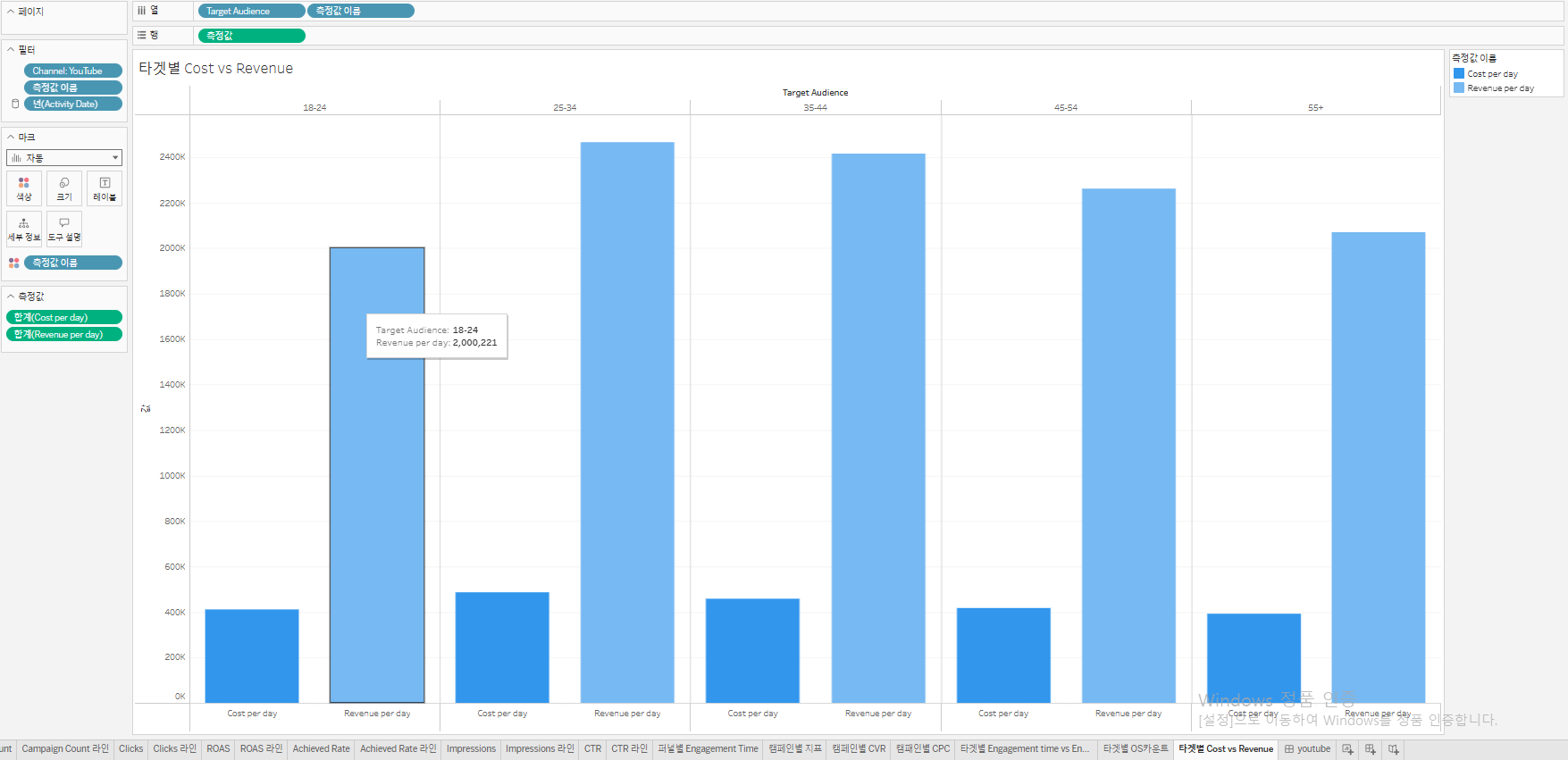Select the Channel: YouTube filter pill

(73, 71)
